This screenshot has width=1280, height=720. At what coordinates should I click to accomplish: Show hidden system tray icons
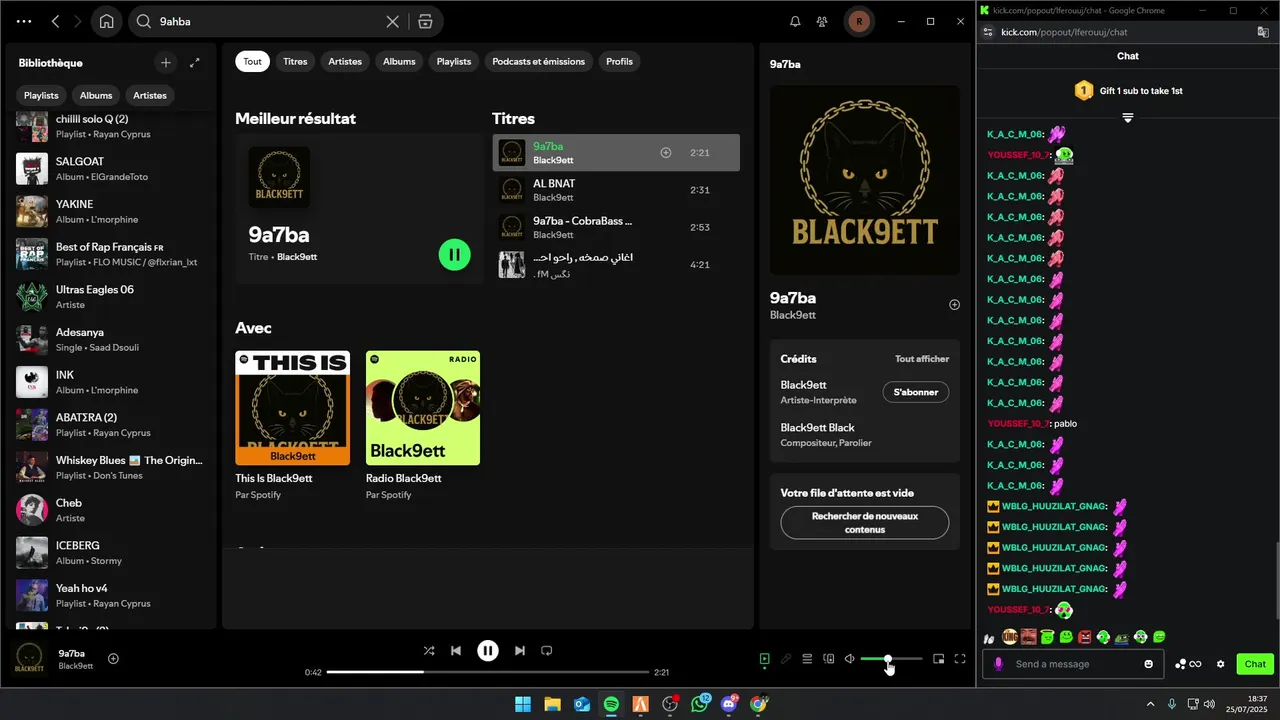[x=1150, y=705]
